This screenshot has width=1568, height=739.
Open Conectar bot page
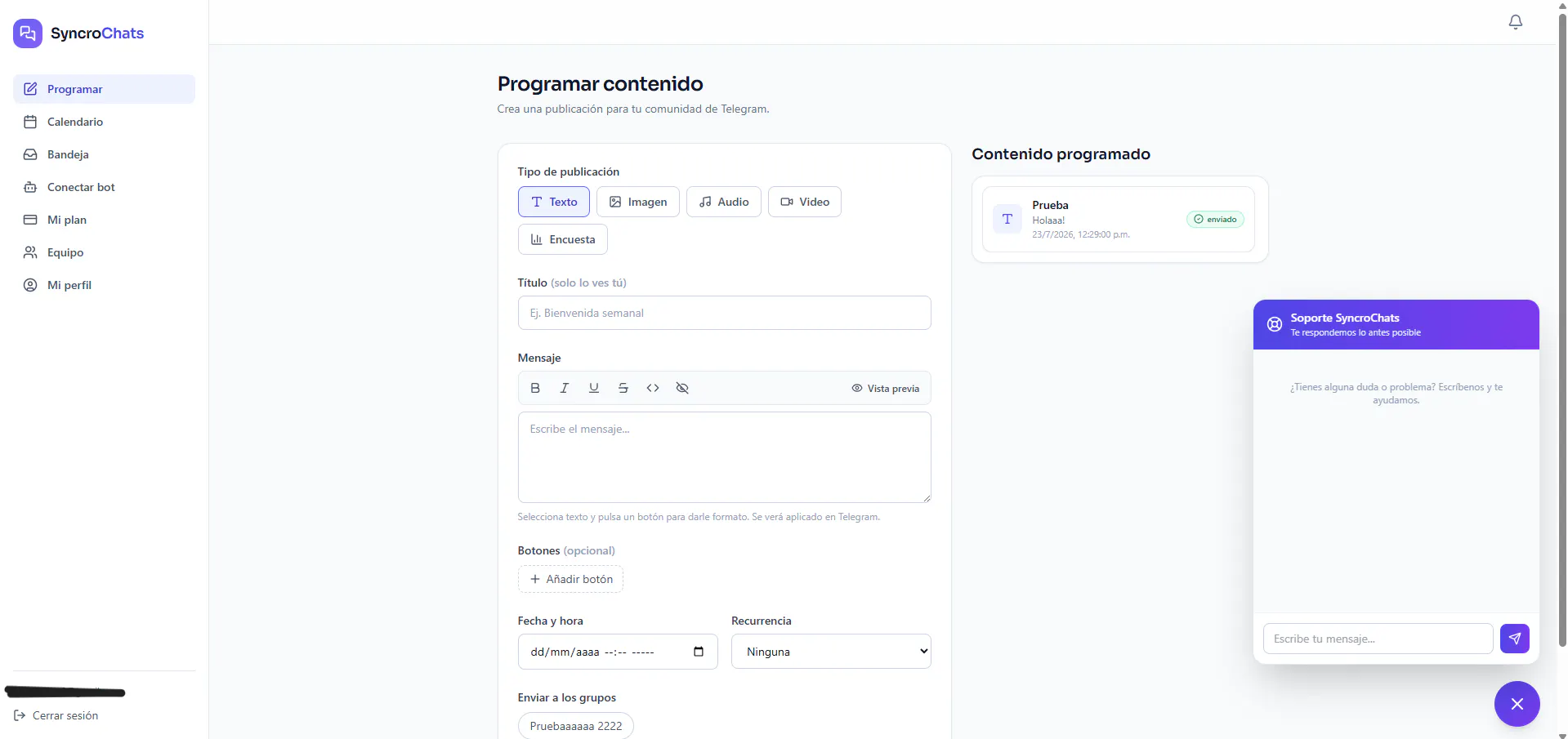[104, 187]
